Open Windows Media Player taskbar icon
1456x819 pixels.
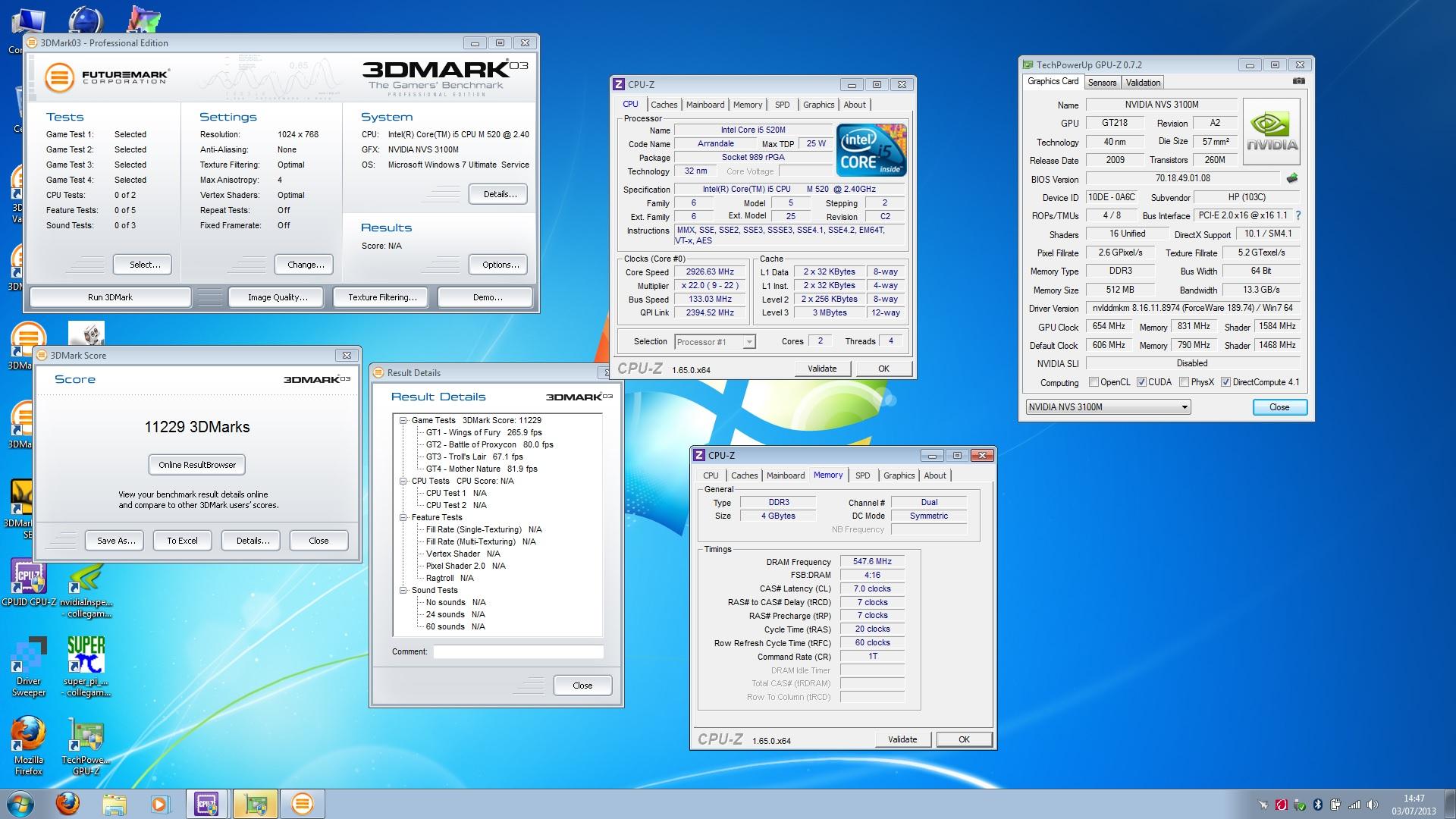[160, 804]
